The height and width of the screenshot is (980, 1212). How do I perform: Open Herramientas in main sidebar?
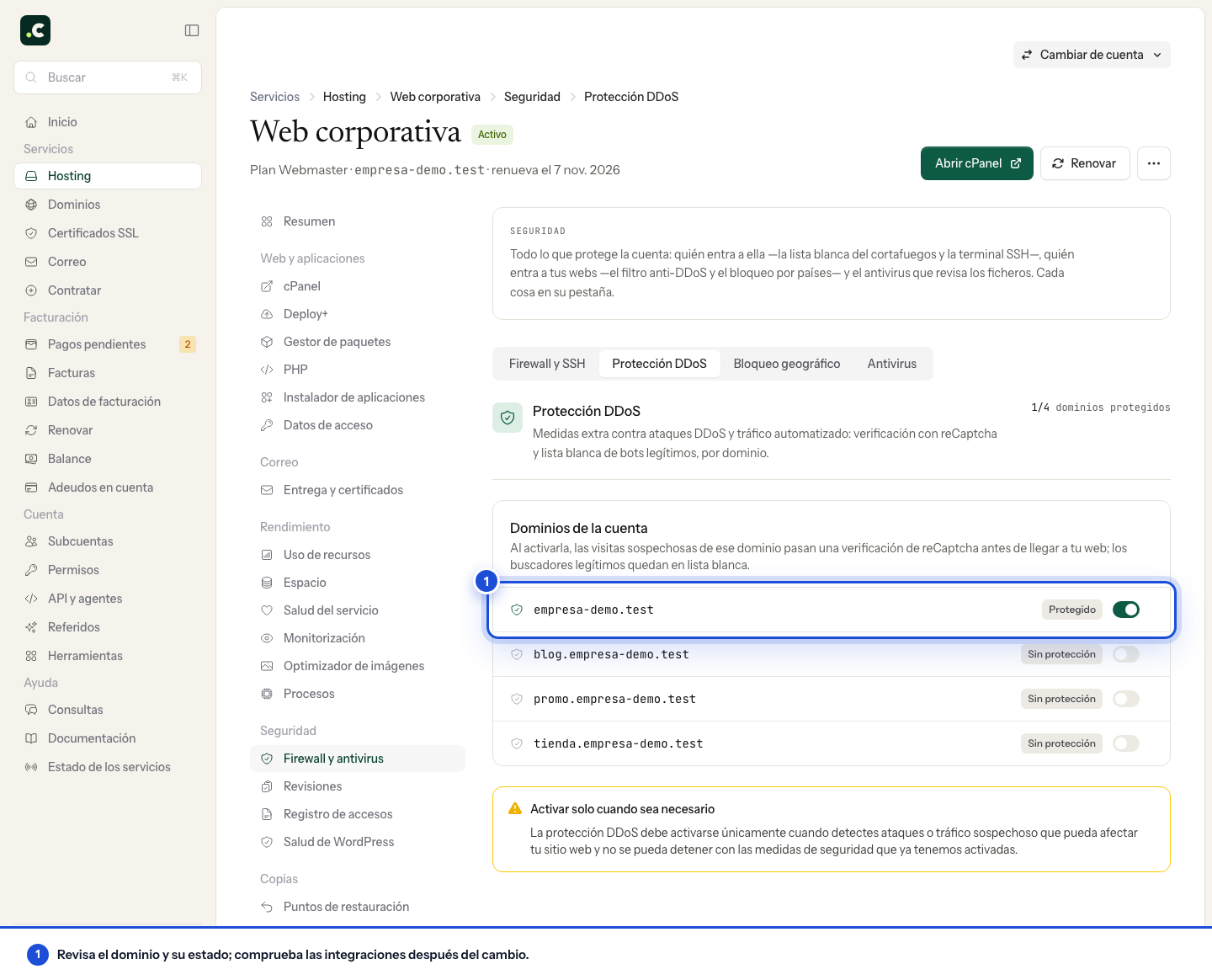108,656
